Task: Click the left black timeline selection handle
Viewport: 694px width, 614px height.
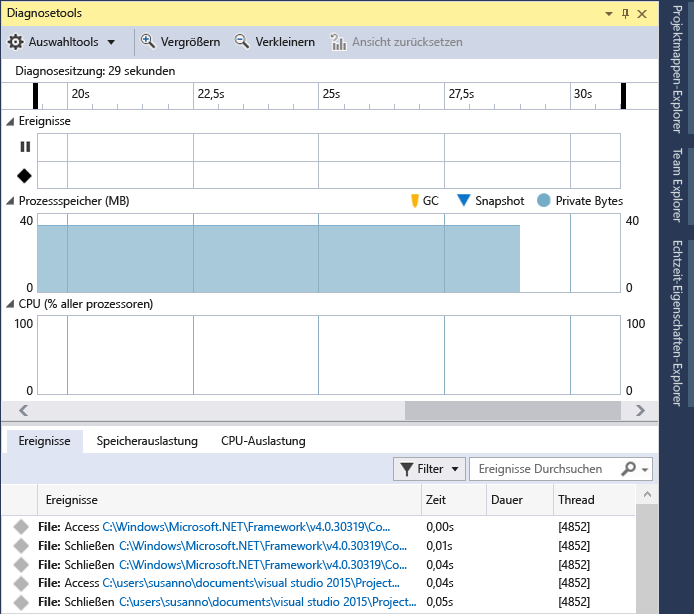Action: [x=35, y=96]
